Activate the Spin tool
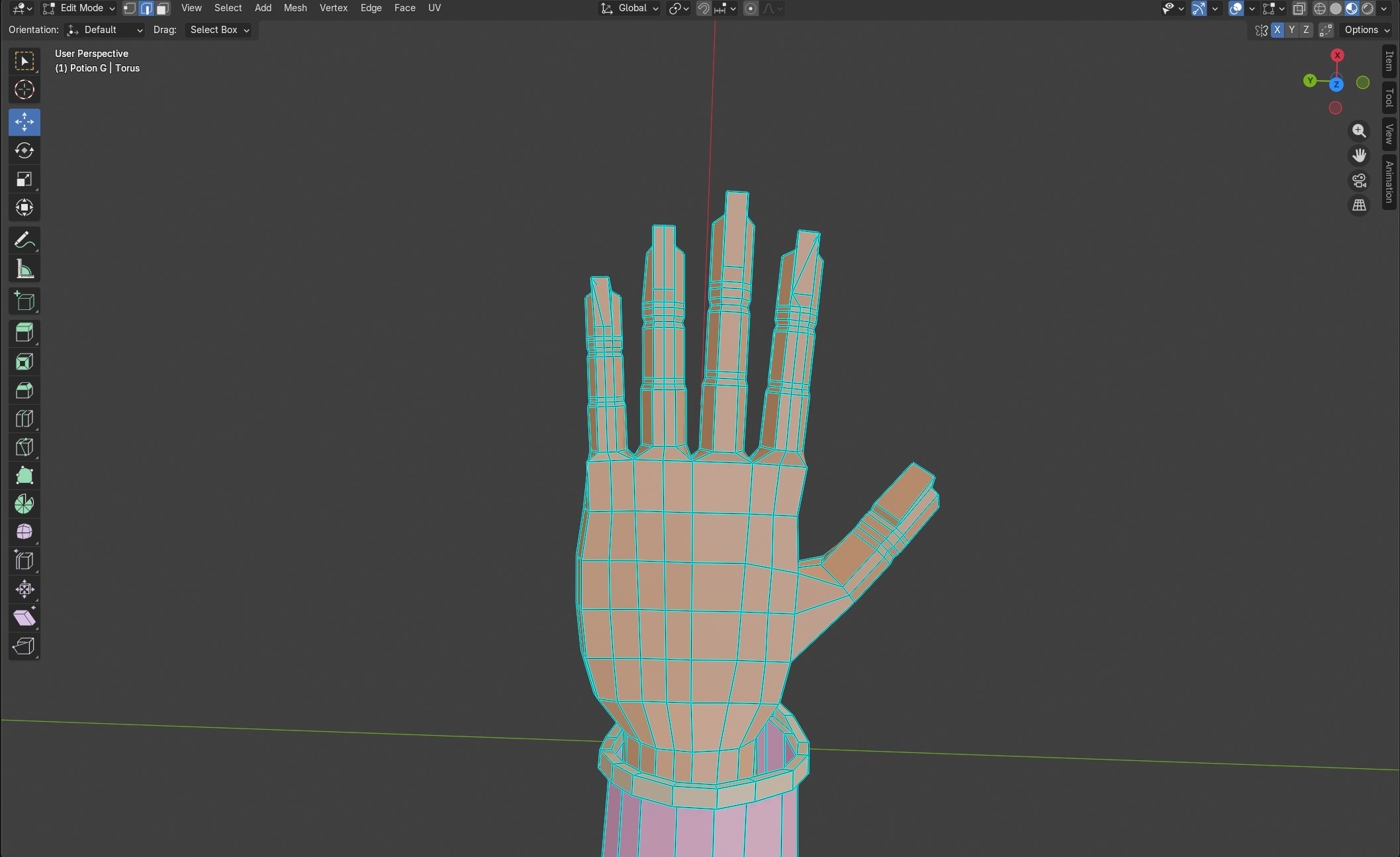The width and height of the screenshot is (1400, 857). tap(24, 504)
